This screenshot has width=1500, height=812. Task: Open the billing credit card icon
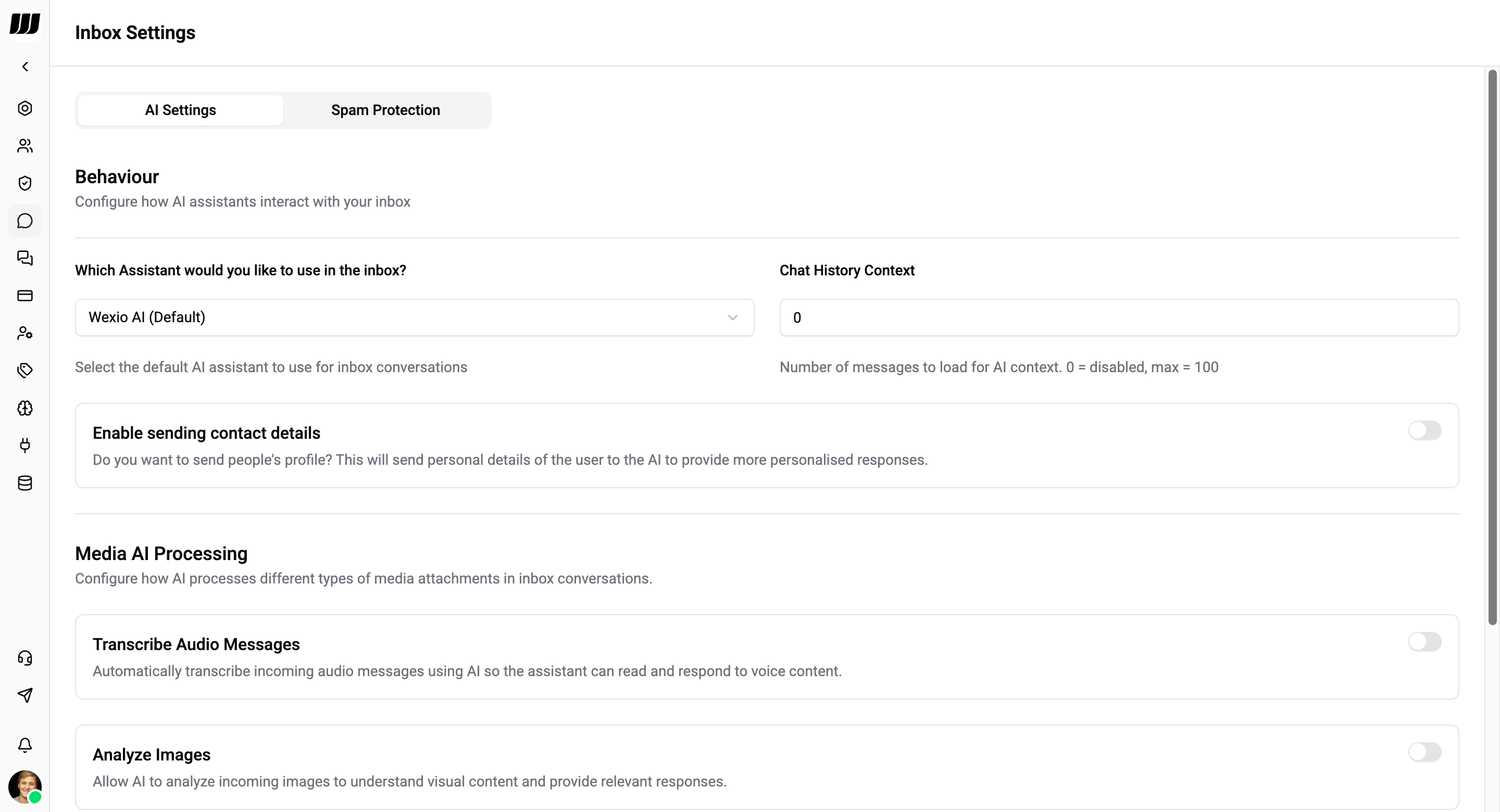coord(24,296)
